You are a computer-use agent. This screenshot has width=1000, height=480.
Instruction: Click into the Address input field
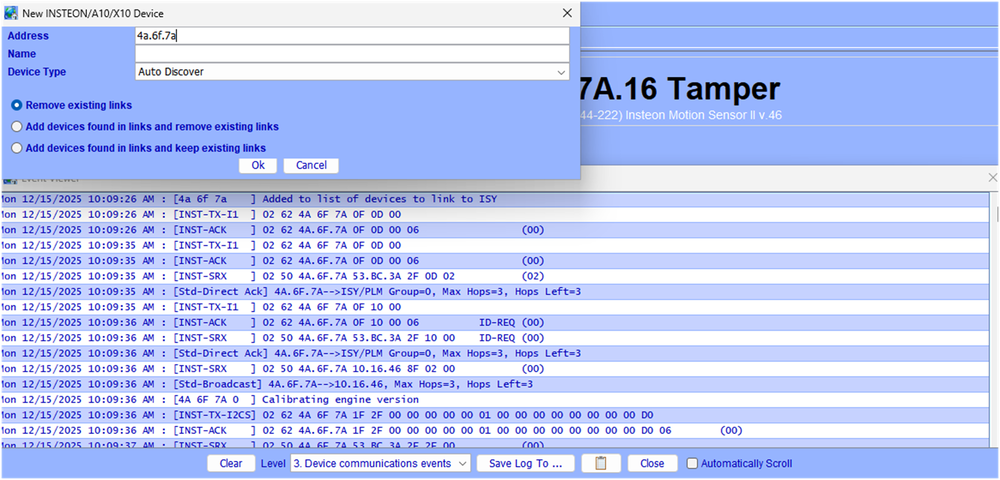[352, 36]
